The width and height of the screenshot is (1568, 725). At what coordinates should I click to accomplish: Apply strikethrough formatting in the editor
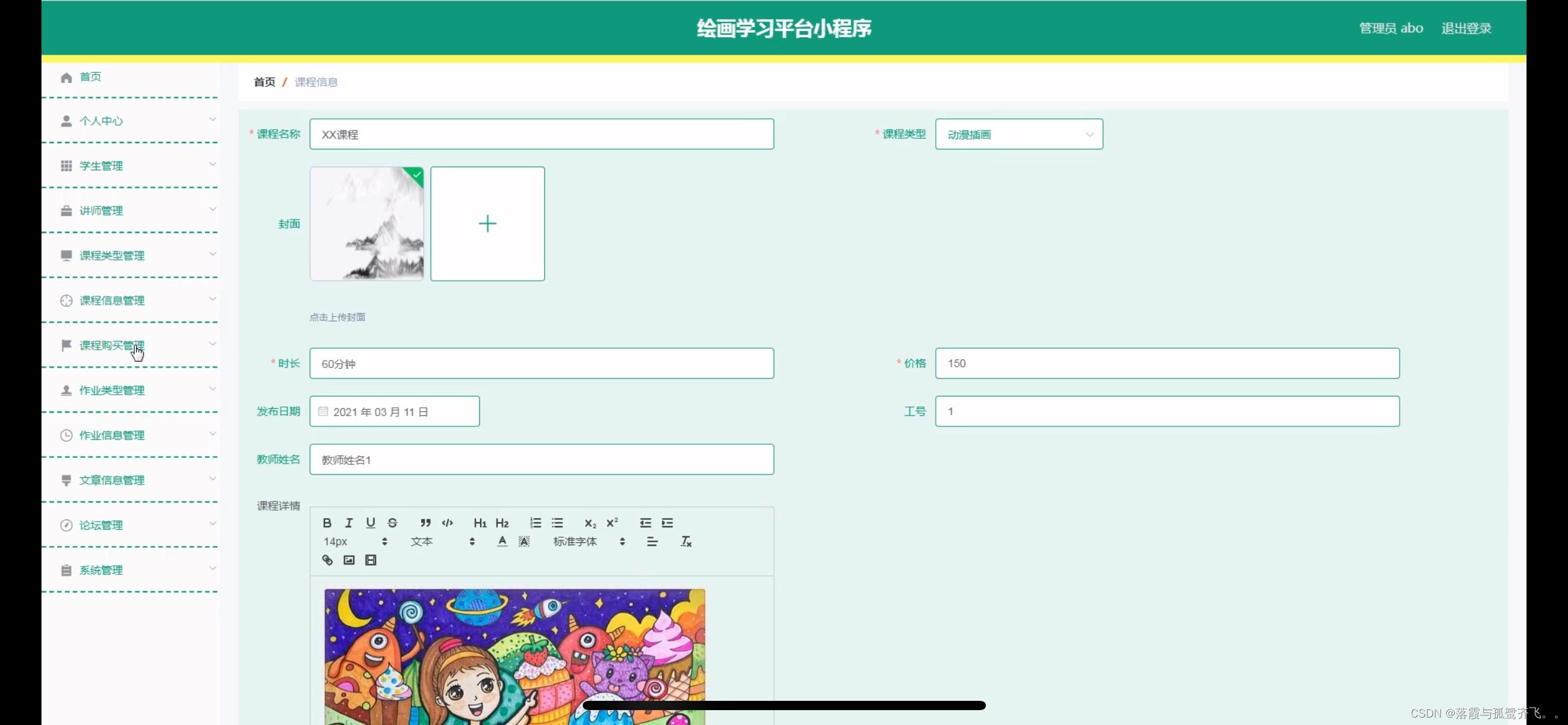(392, 523)
